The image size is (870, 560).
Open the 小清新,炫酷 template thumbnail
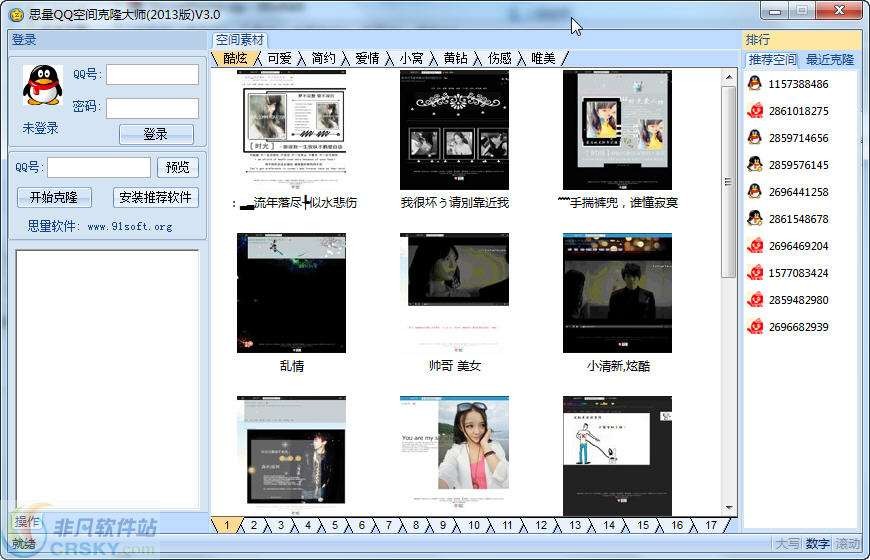(618, 293)
